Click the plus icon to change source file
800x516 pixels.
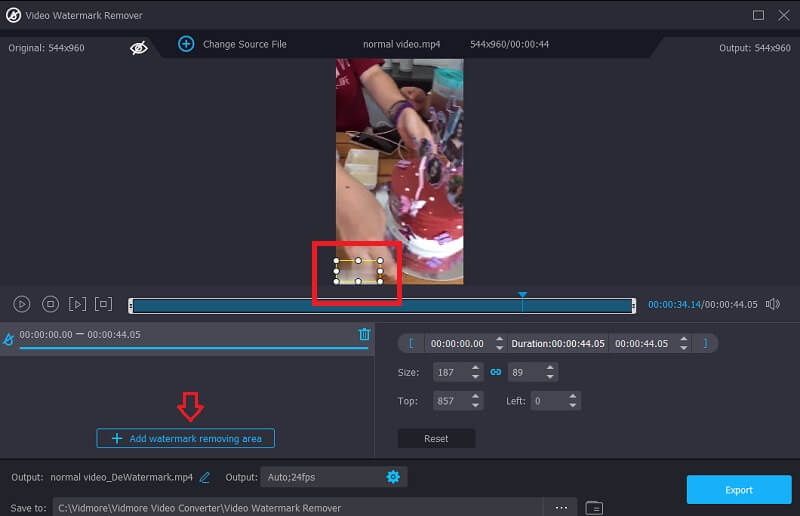tap(185, 44)
